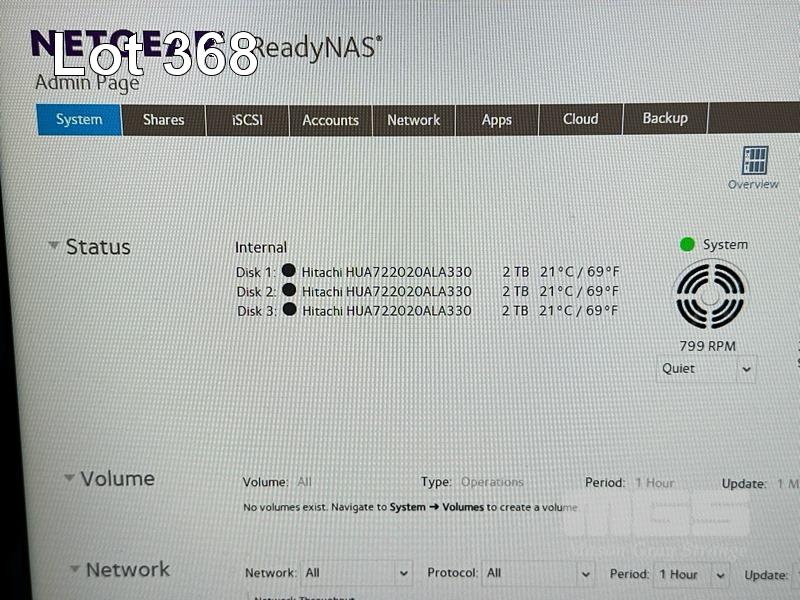Collapse the Status section
This screenshot has height=600, width=800.
tap(54, 246)
